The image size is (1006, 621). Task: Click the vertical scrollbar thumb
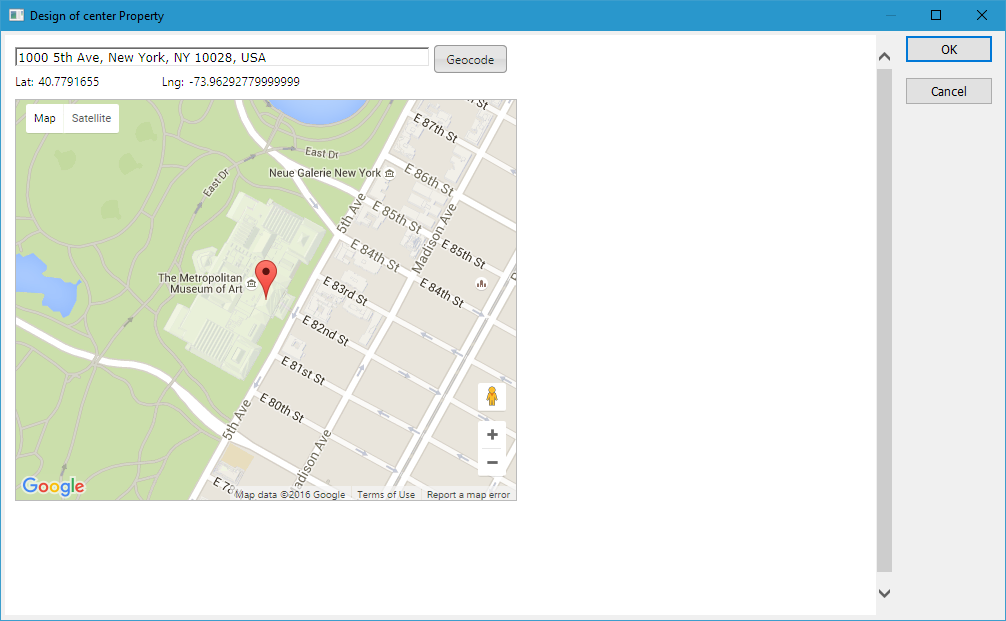pyautogui.click(x=884, y=319)
